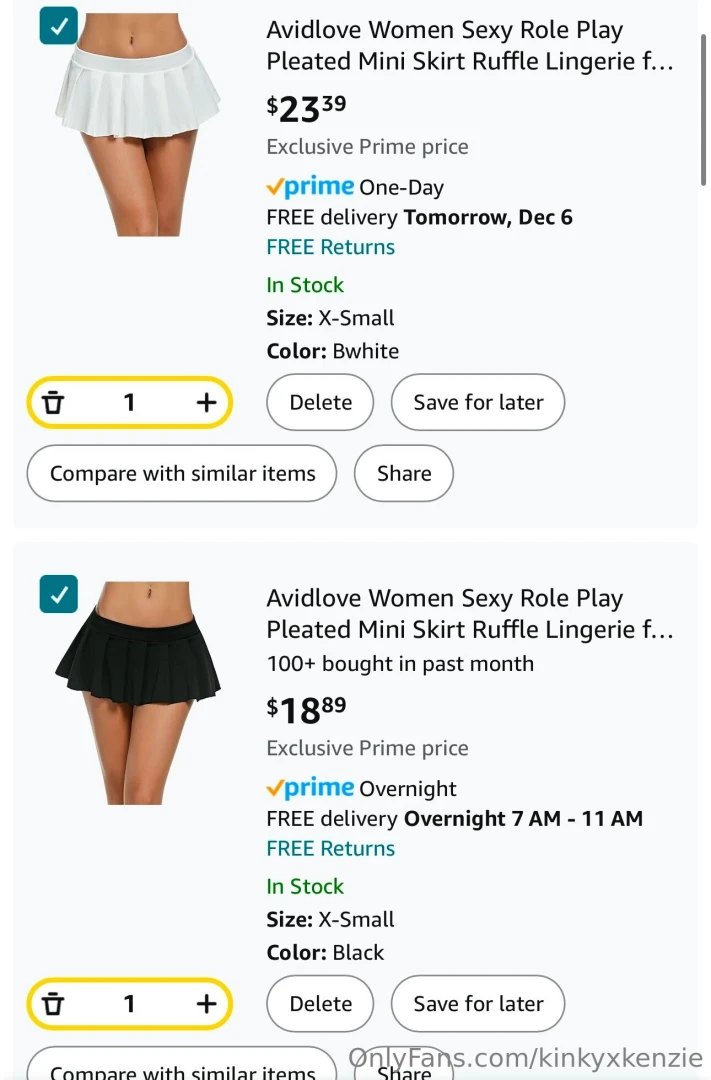This screenshot has height=1080, width=711.
Task: Delete the white Bwhite skirt item
Action: coord(320,402)
